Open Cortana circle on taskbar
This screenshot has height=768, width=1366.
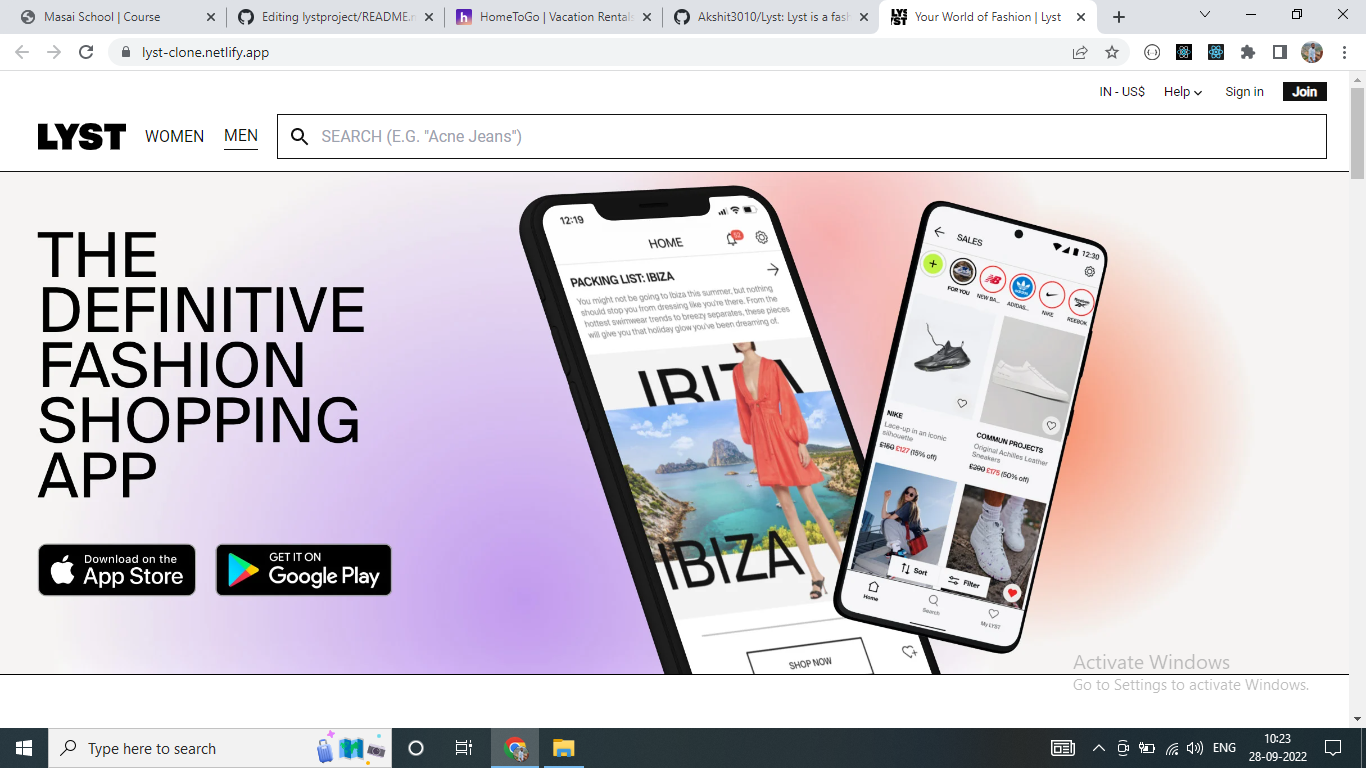pos(416,748)
